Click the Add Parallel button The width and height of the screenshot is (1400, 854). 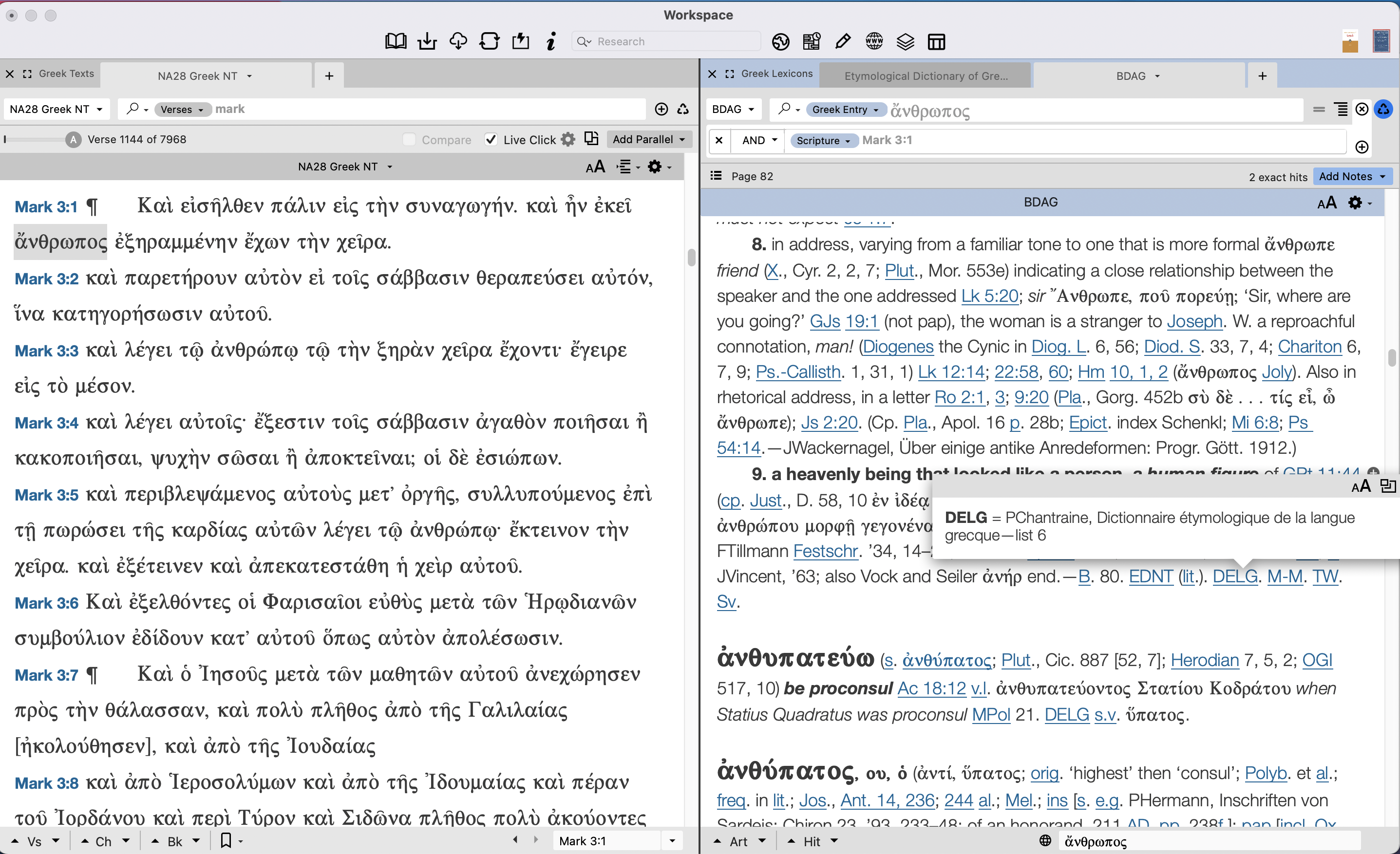(649, 139)
